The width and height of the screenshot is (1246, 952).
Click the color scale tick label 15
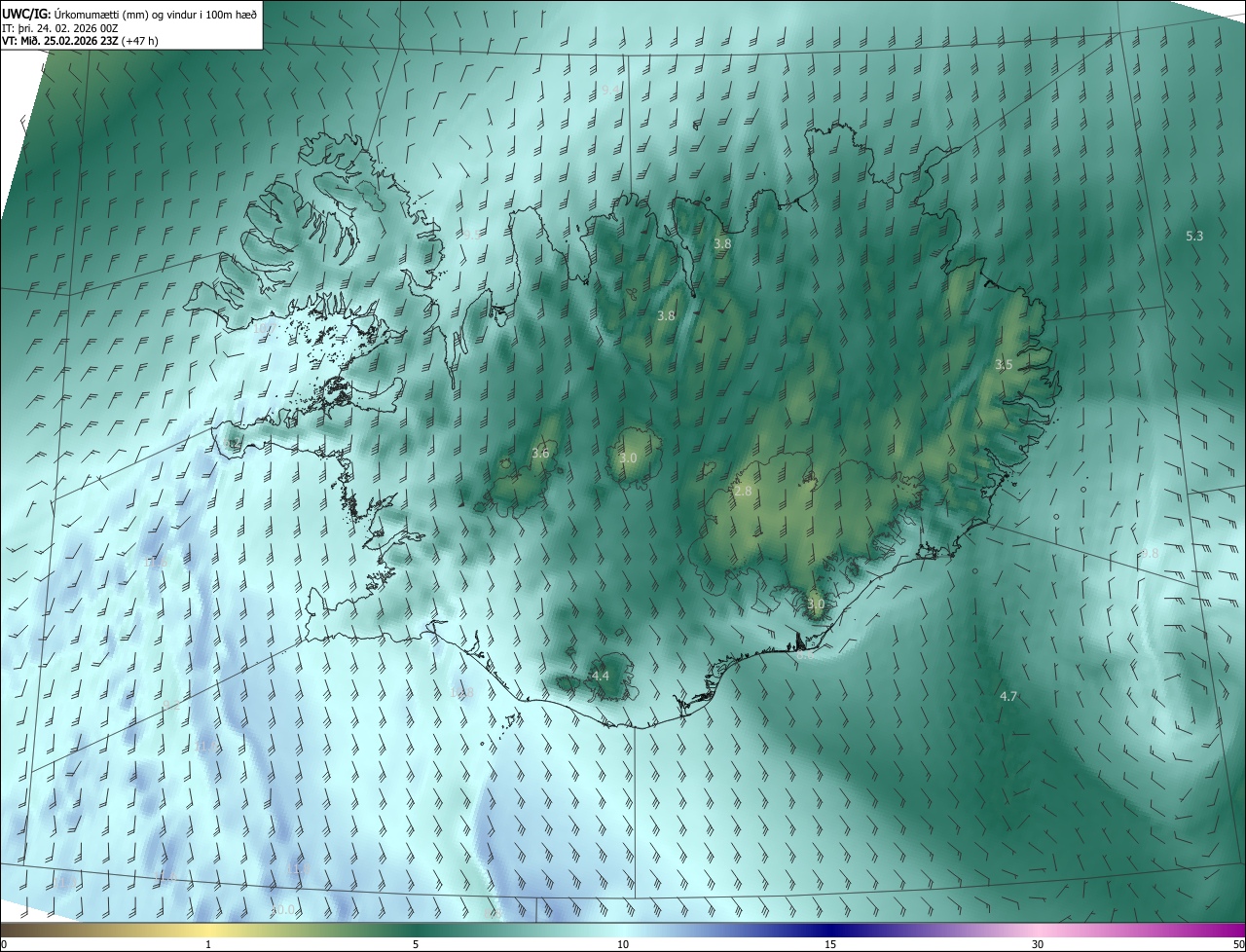point(830,945)
